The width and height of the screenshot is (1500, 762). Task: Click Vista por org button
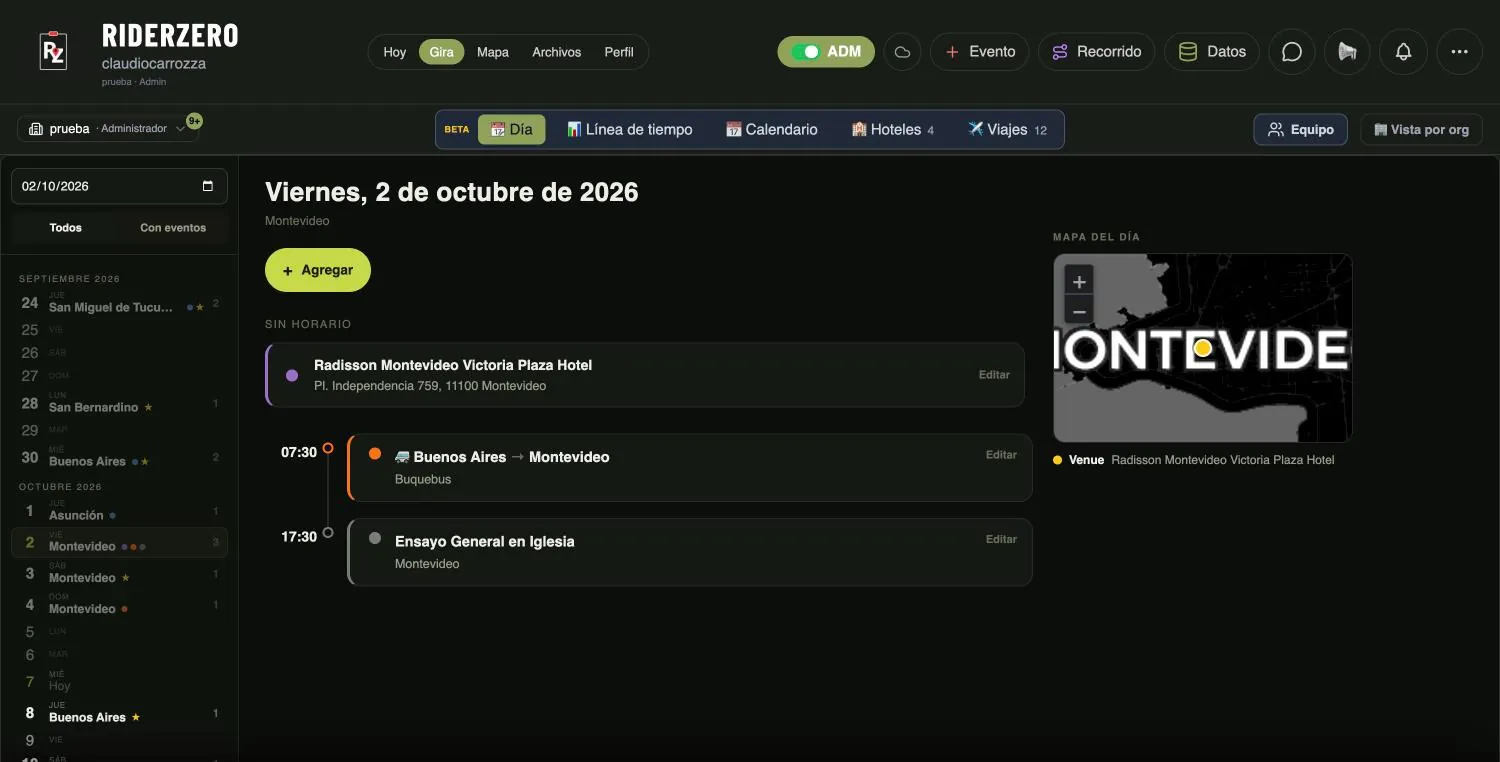tap(1421, 129)
